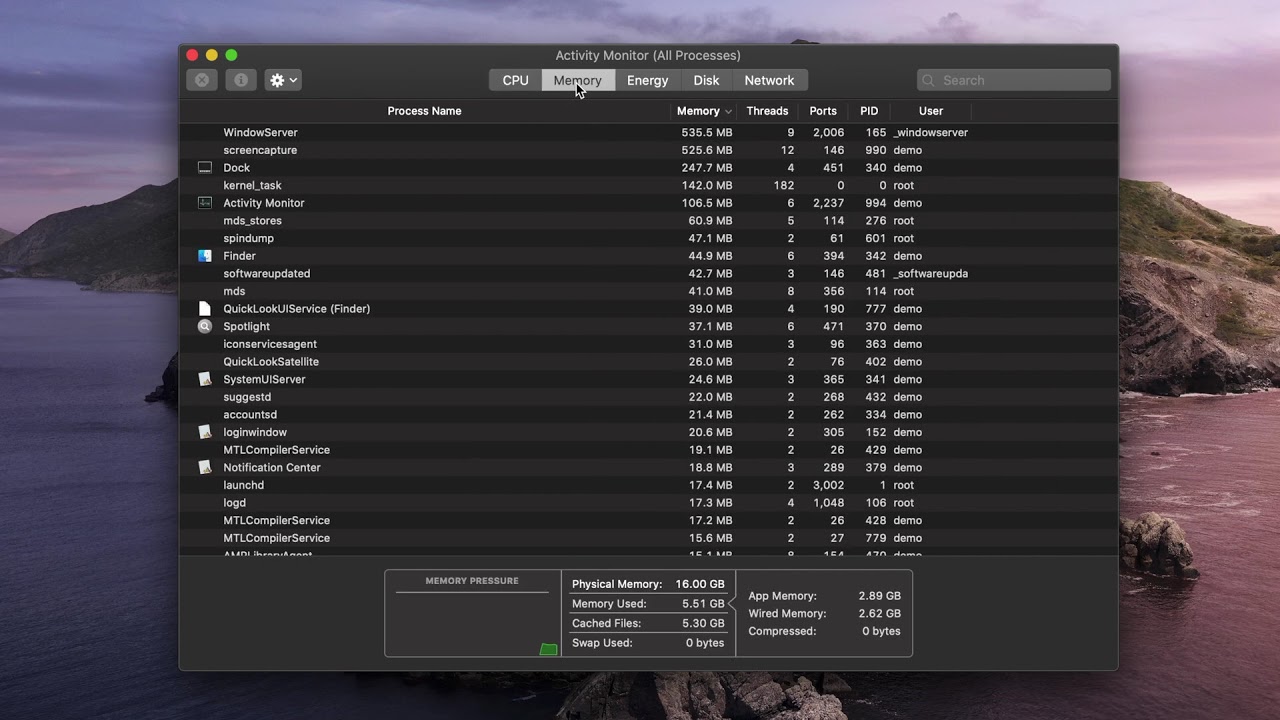Click the Swap Used 0 bytes entry

point(648,643)
